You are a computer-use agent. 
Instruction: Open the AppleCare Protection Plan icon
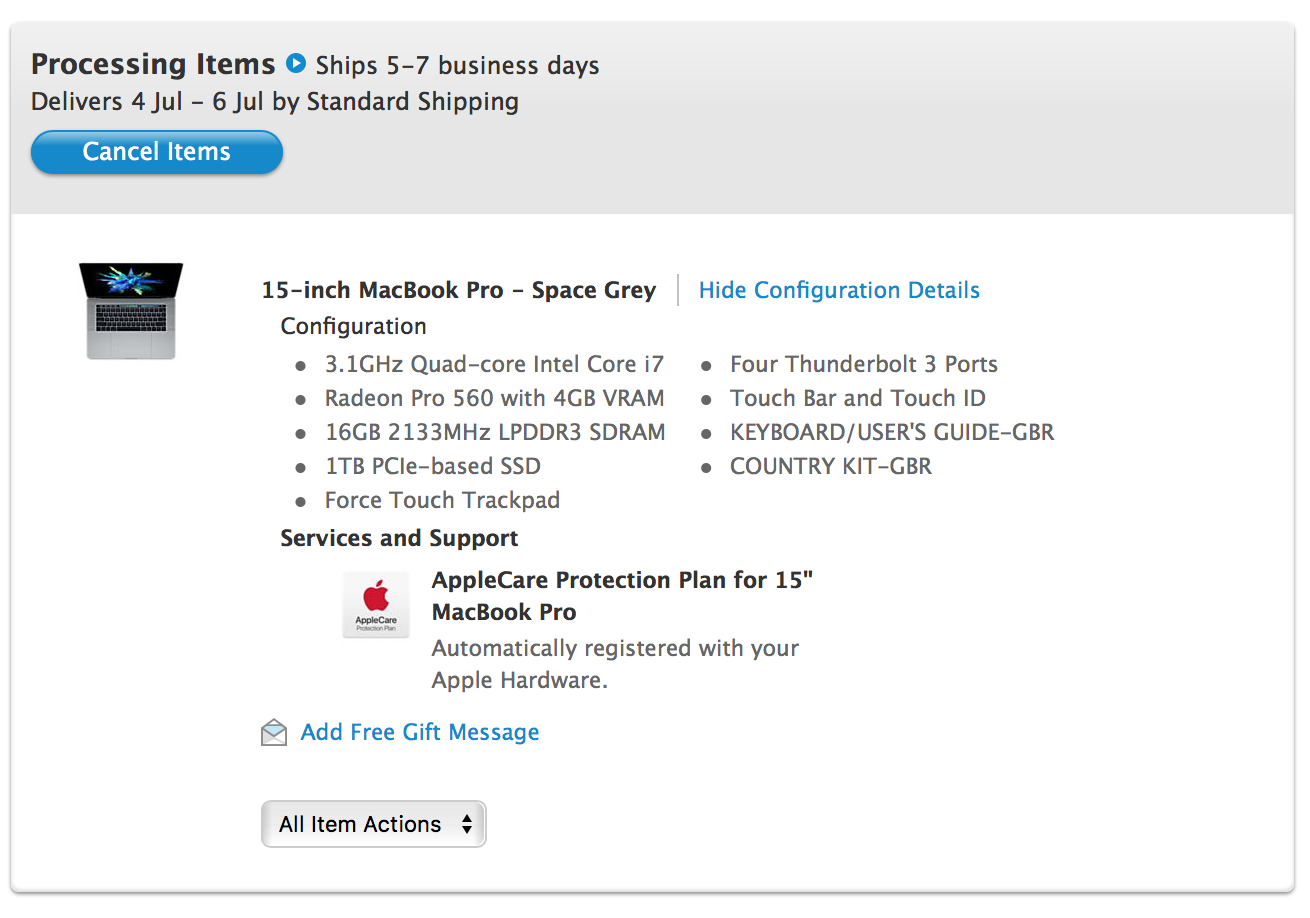click(x=376, y=605)
